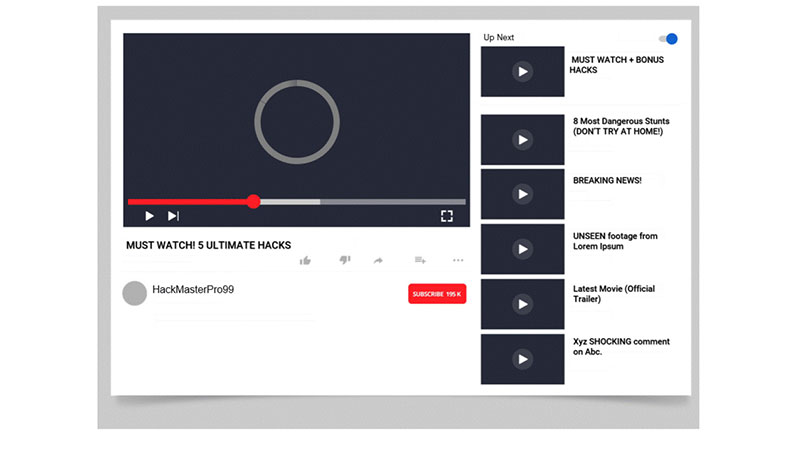The width and height of the screenshot is (800, 450).
Task: Enter fullscreen mode using the fullscreen icon
Action: coord(446,216)
